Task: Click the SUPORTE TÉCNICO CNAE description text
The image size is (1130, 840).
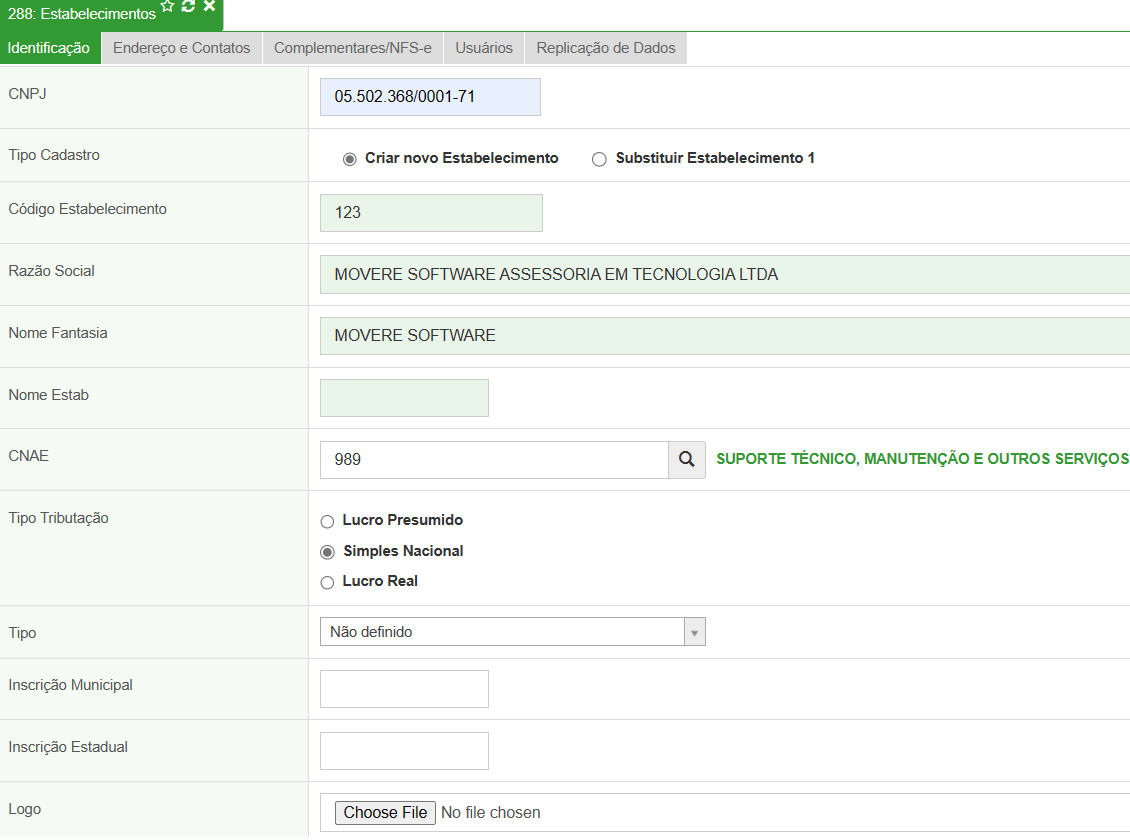Action: tap(922, 459)
